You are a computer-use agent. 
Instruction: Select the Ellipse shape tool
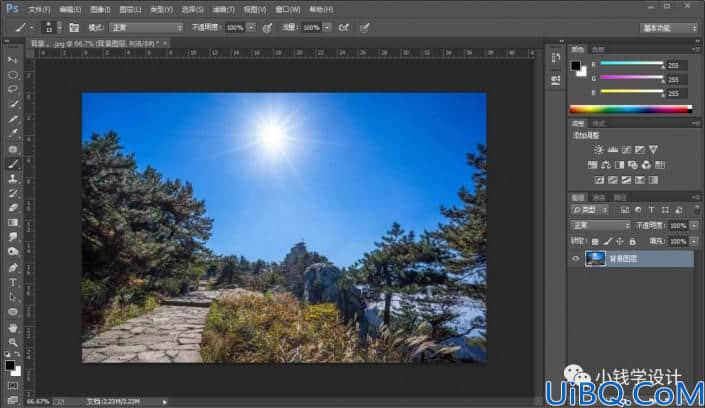13,312
